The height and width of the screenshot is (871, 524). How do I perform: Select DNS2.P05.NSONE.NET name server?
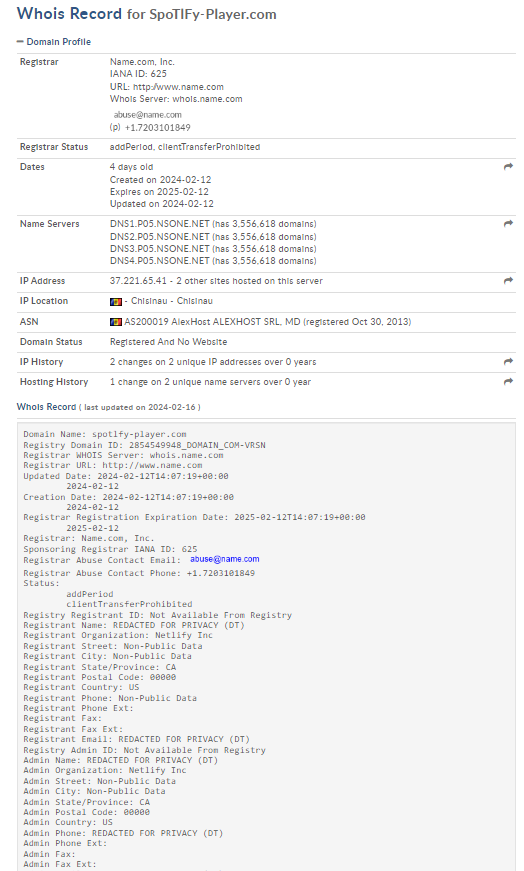[159, 237]
